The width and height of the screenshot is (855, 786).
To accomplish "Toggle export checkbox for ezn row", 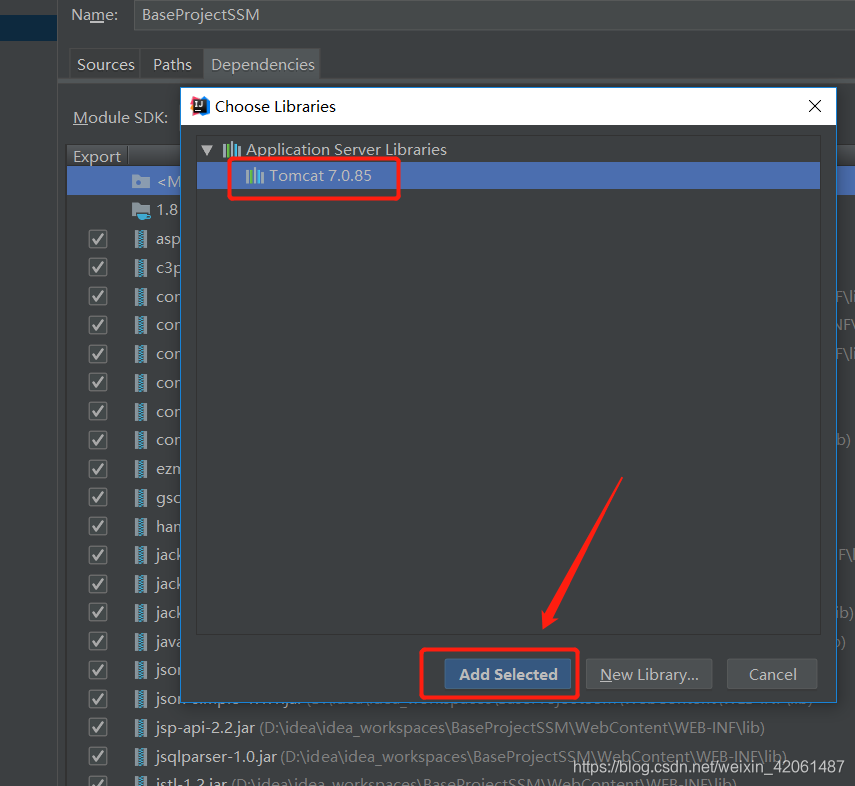I will click(x=98, y=469).
